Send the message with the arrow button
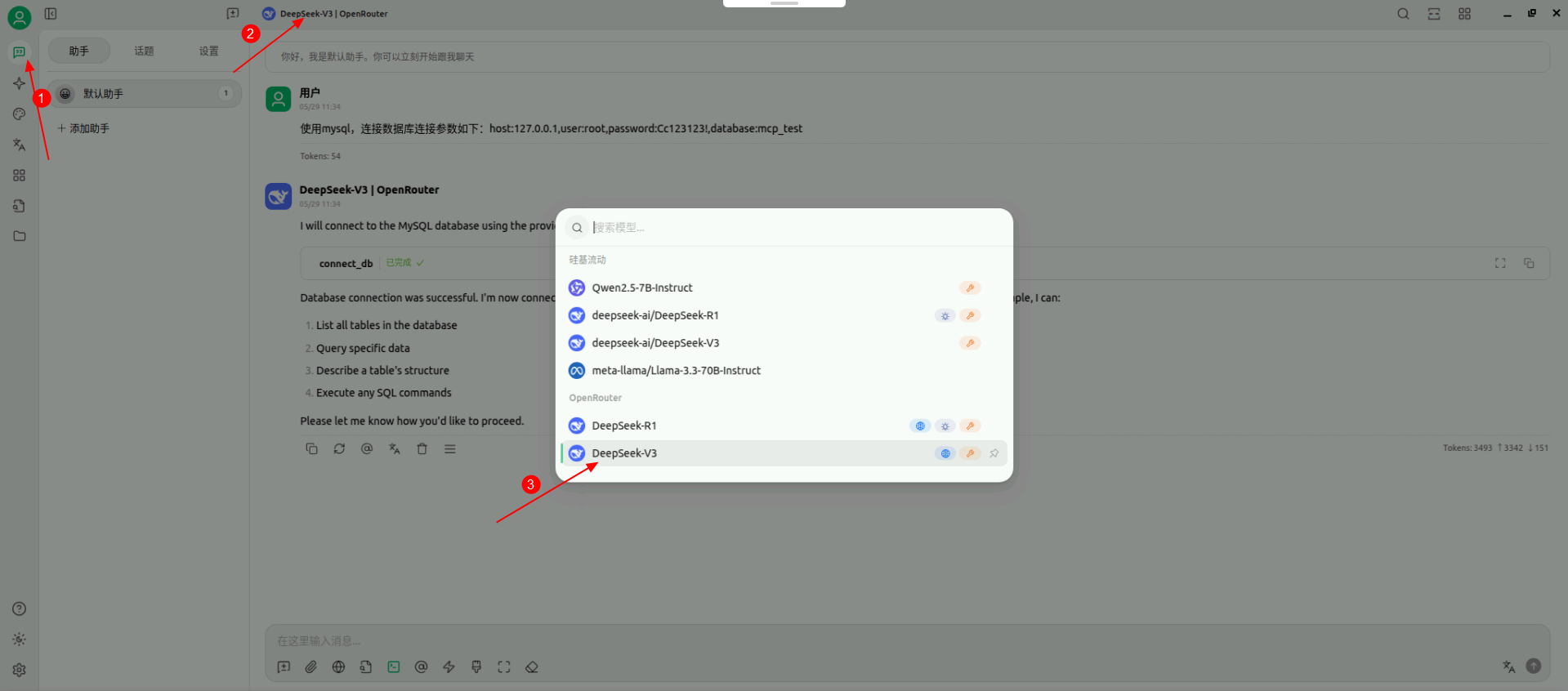This screenshot has width=1568, height=691. click(1534, 666)
